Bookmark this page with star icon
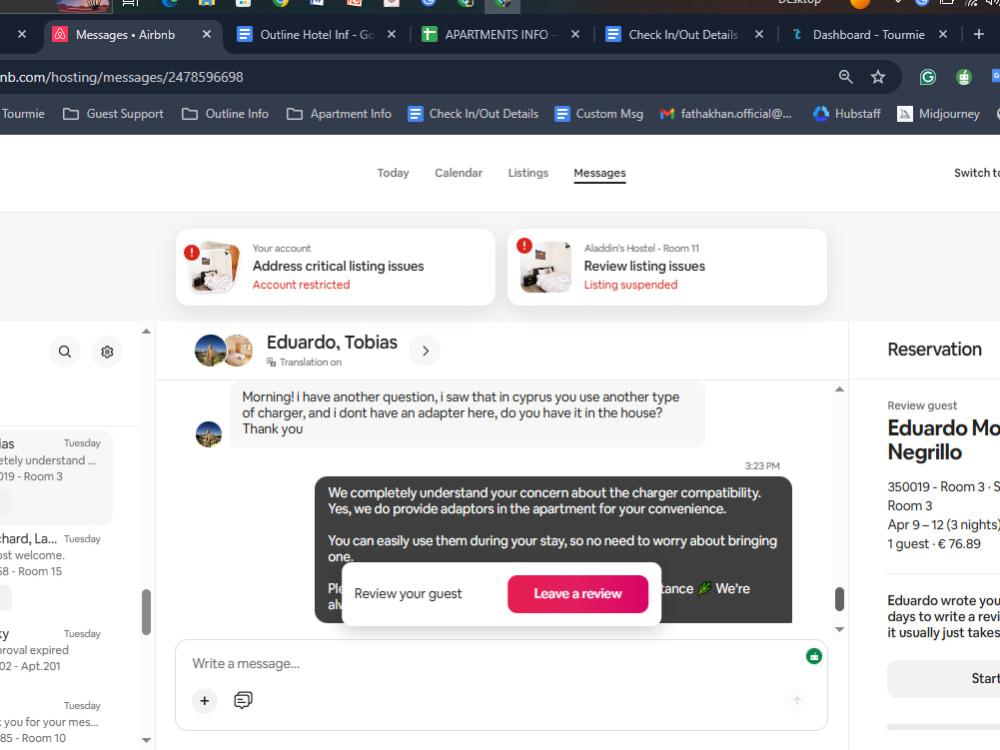Viewport: 1000px width, 750px height. pyautogui.click(x=878, y=77)
